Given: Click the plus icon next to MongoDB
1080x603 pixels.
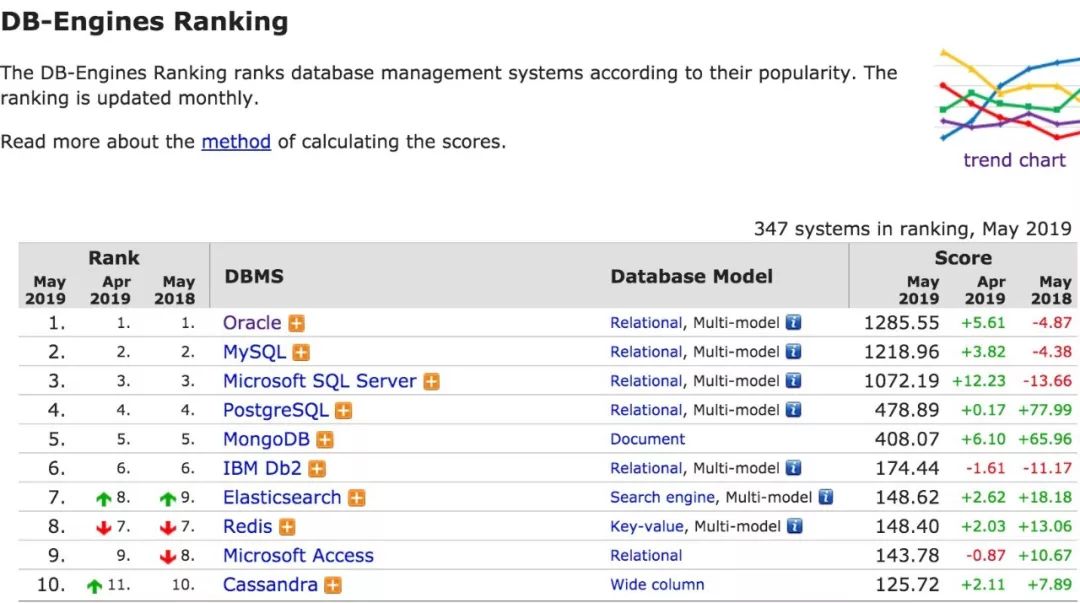Looking at the screenshot, I should tap(324, 440).
